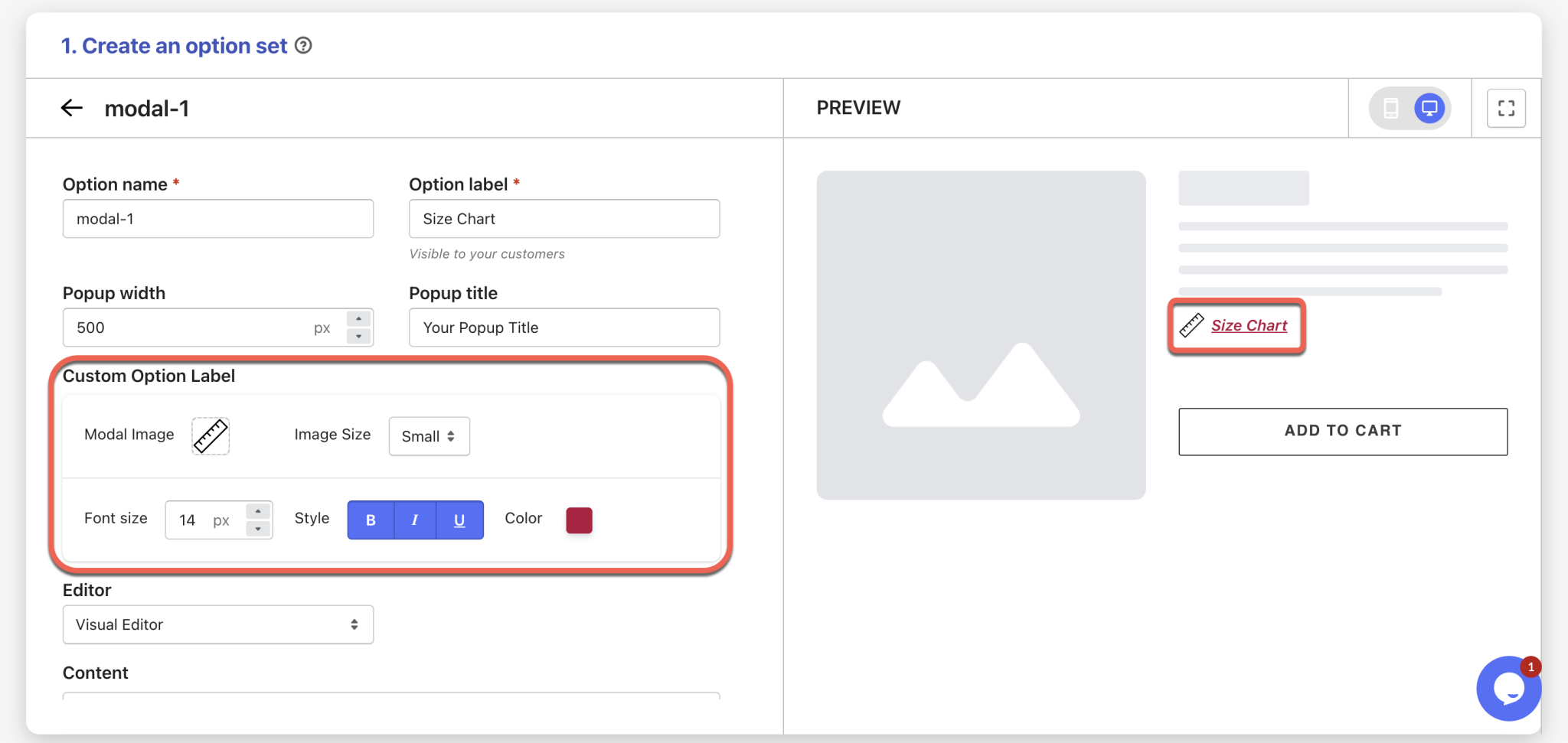Click the ruler icon beside Size Chart preview
The width and height of the screenshot is (1568, 743).
coord(1192,325)
